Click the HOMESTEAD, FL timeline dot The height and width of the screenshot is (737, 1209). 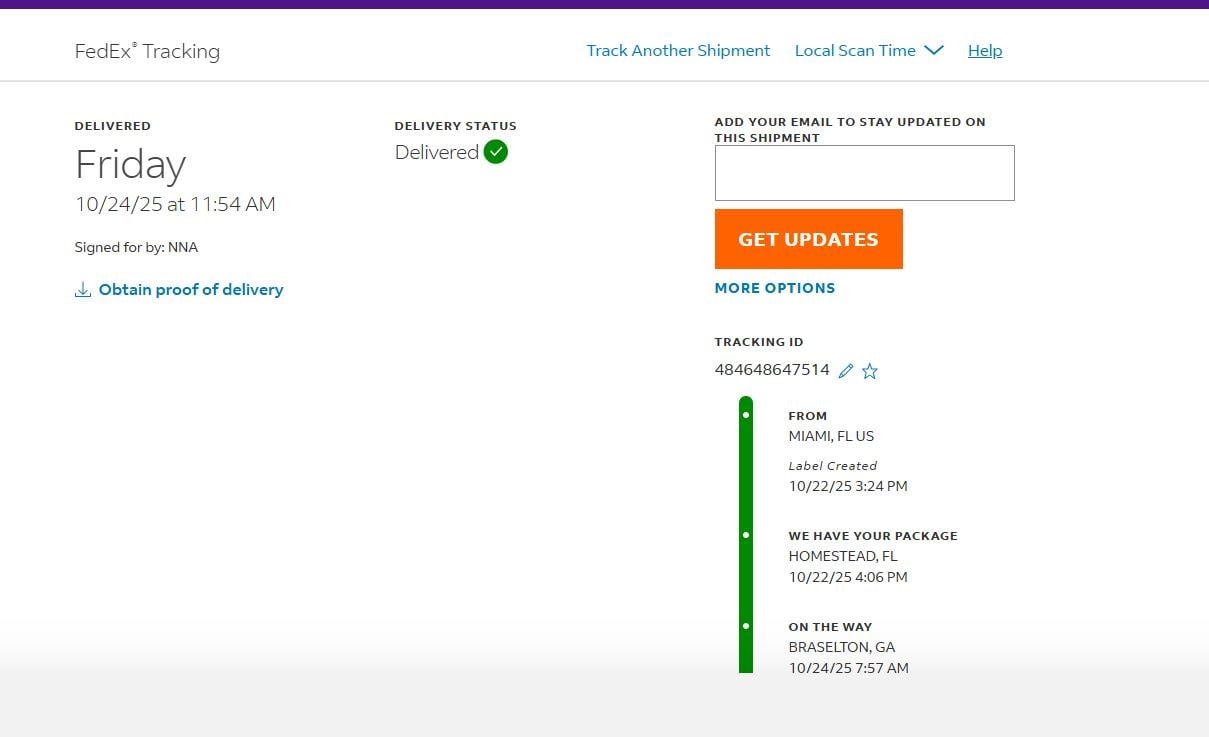click(746, 535)
